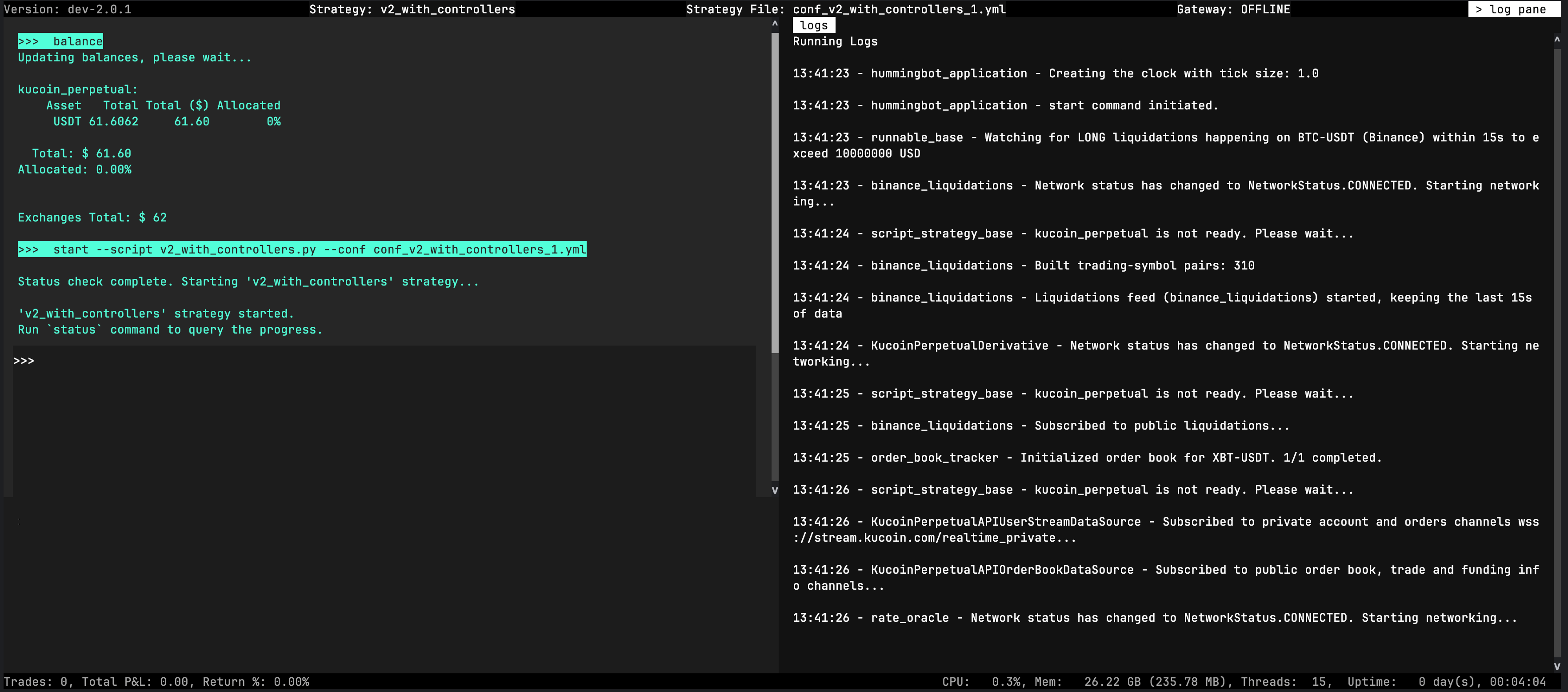Click the log pane scroll-up arrow

click(x=1556, y=40)
